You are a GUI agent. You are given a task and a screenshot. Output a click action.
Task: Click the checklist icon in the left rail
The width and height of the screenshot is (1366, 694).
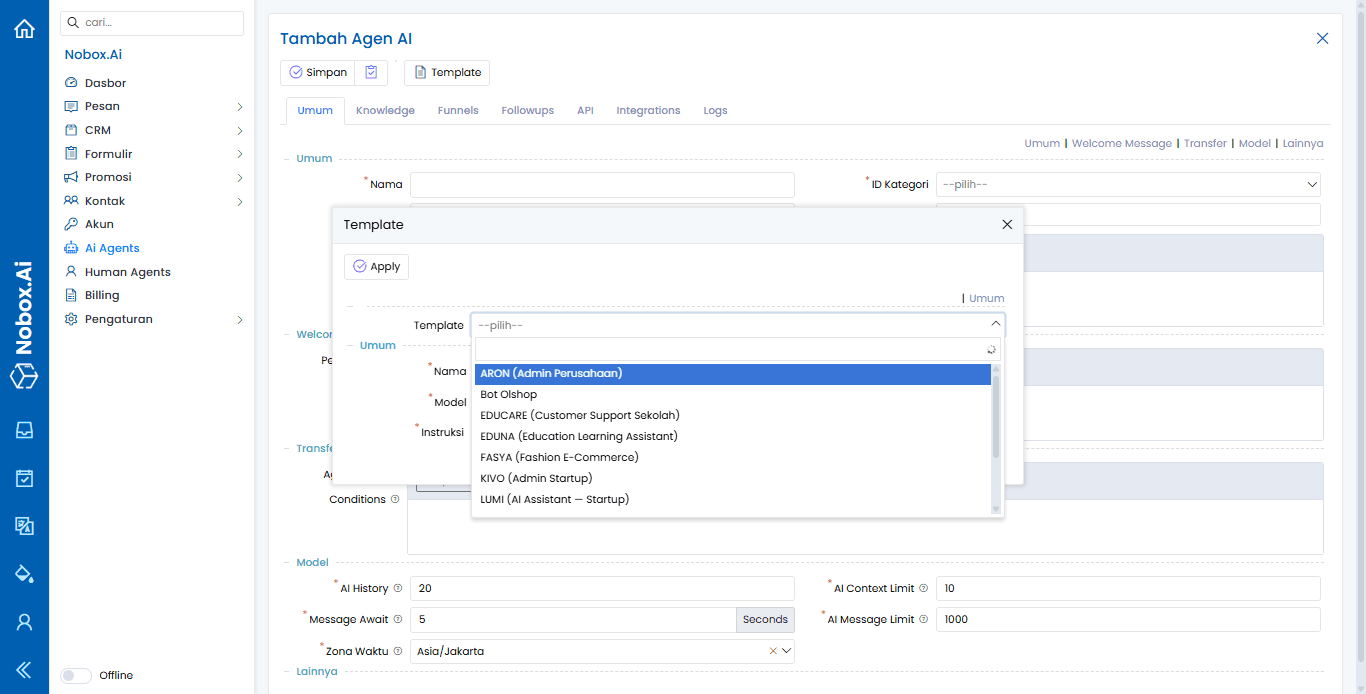tap(23, 478)
